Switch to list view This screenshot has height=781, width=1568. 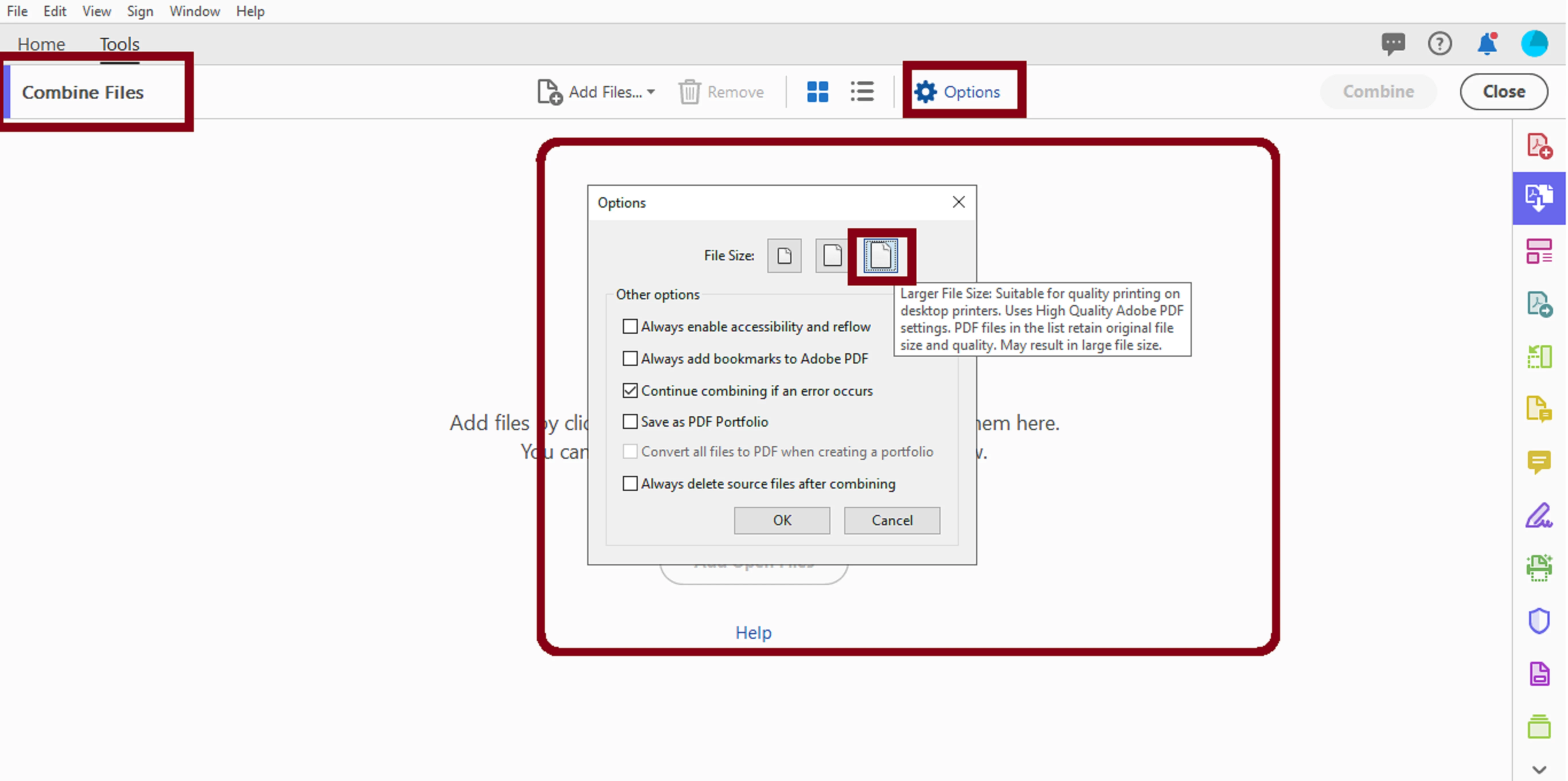[x=862, y=92]
